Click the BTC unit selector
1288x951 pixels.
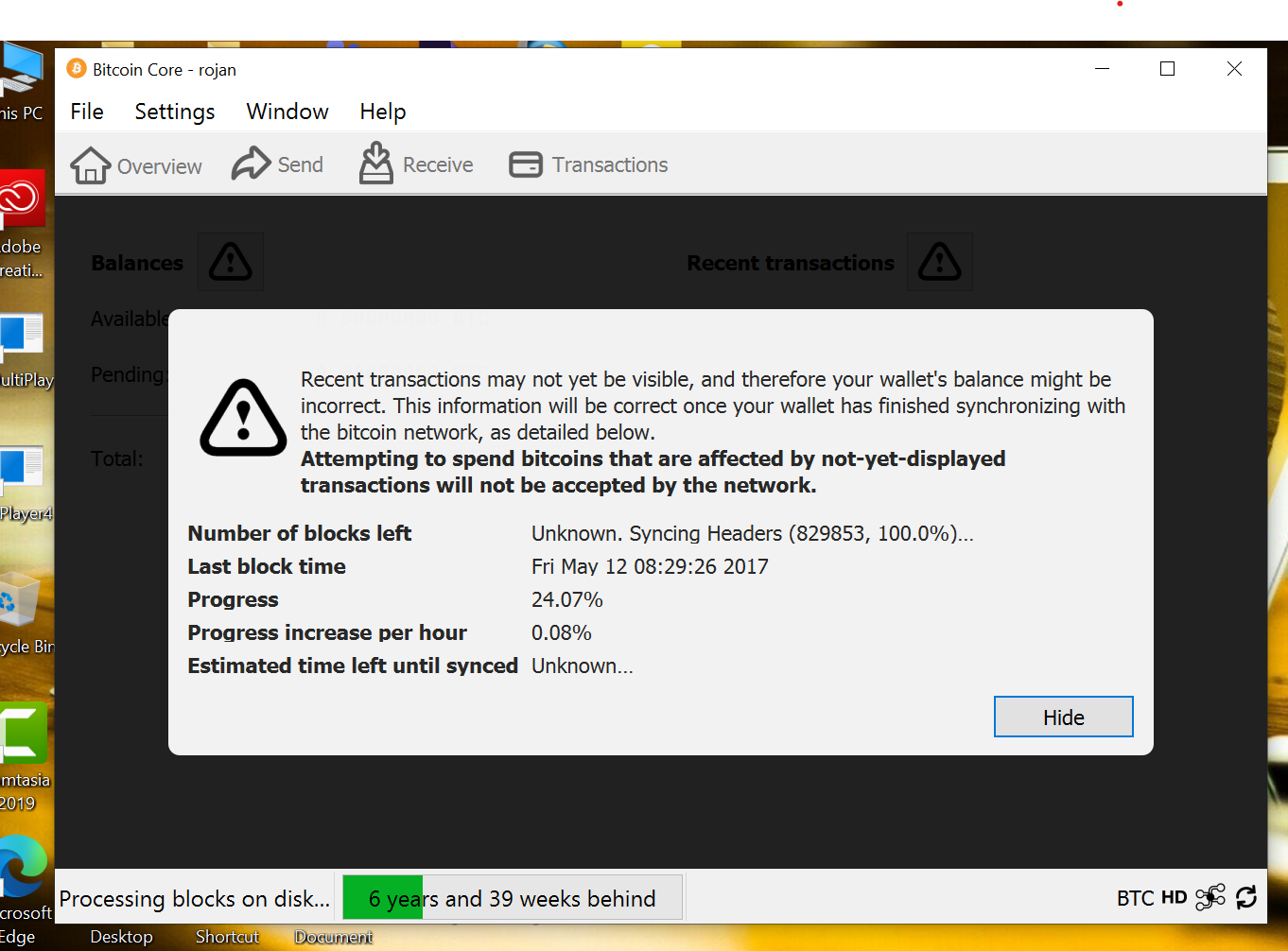1135,897
